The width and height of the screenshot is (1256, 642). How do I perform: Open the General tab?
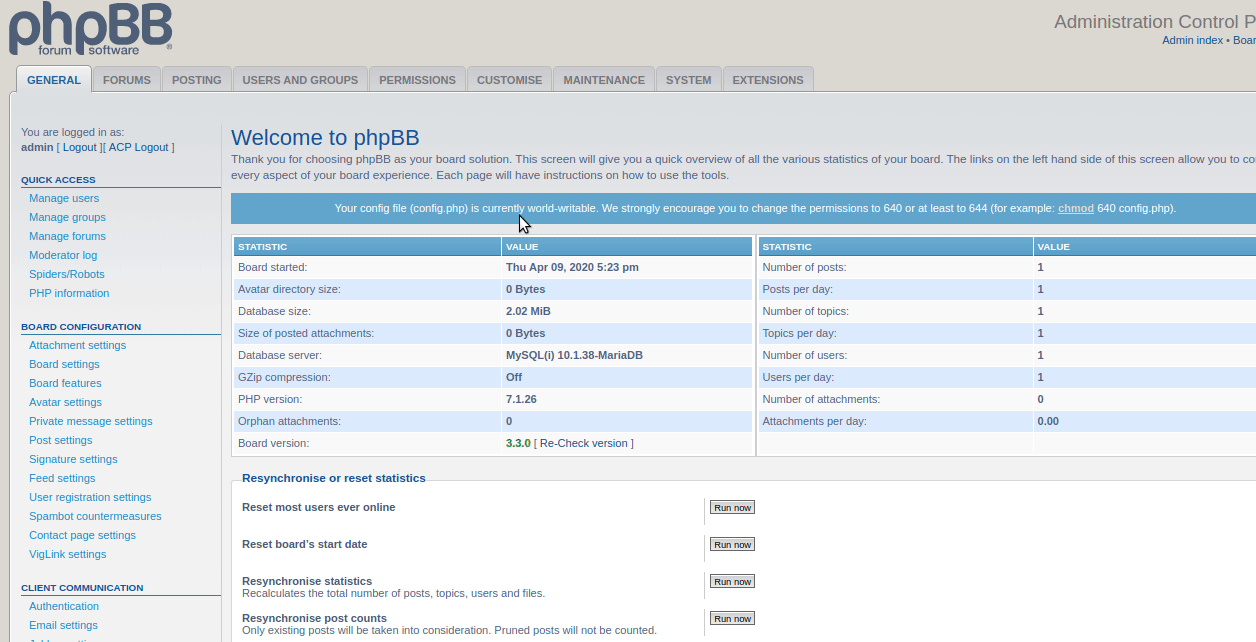pos(54,80)
